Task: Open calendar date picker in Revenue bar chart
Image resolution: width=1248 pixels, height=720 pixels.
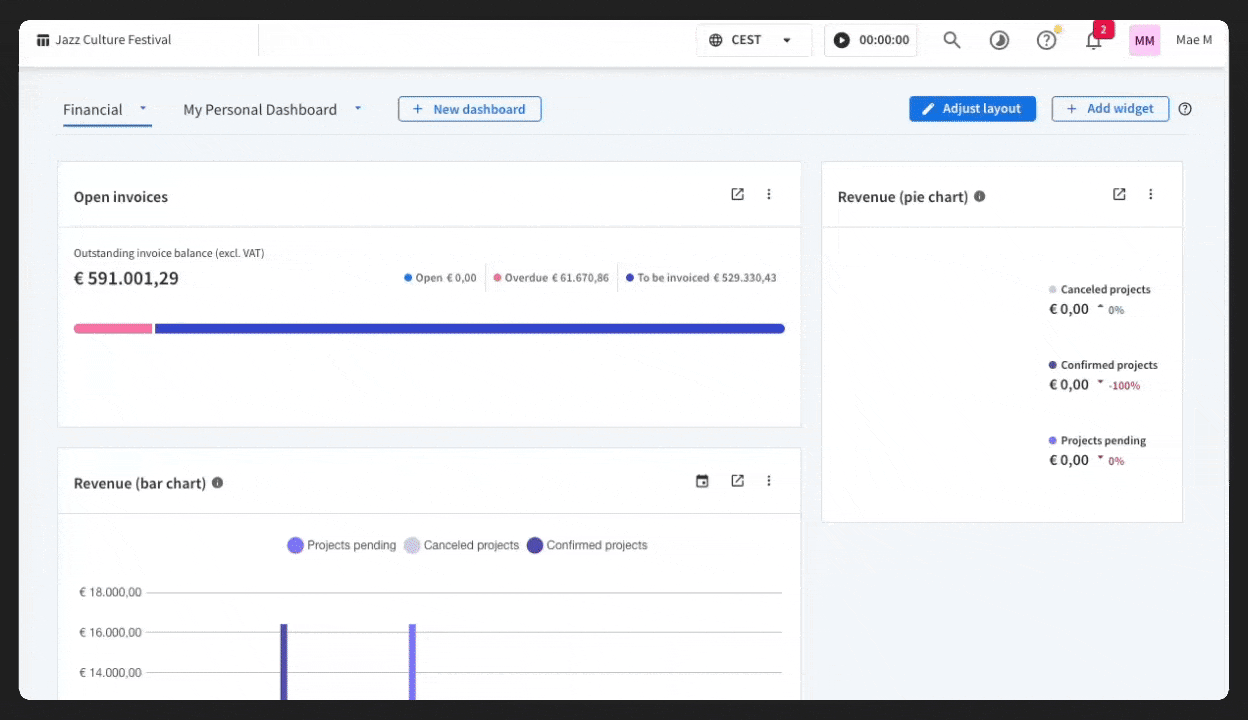Action: click(702, 481)
